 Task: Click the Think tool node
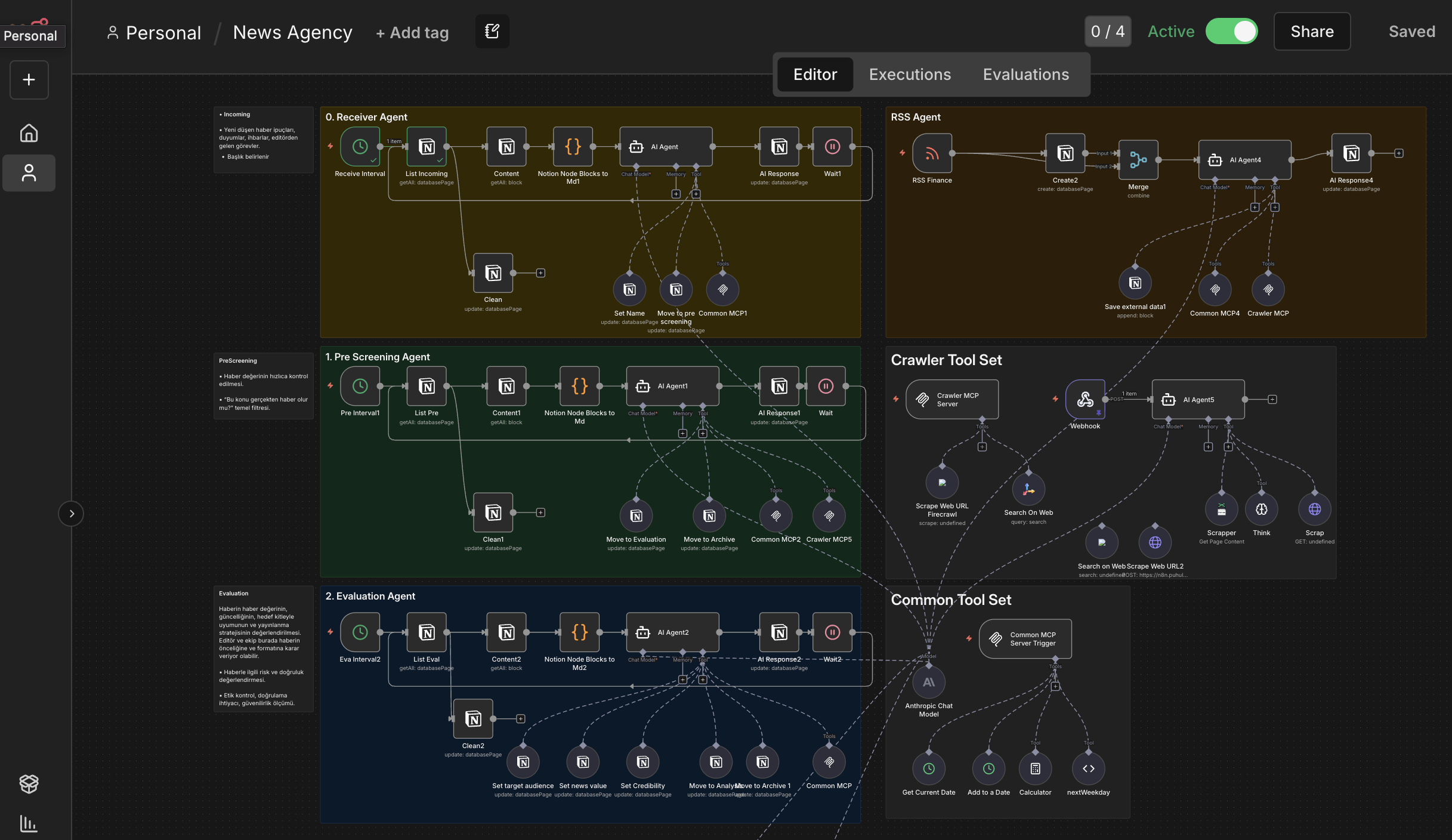(1261, 509)
